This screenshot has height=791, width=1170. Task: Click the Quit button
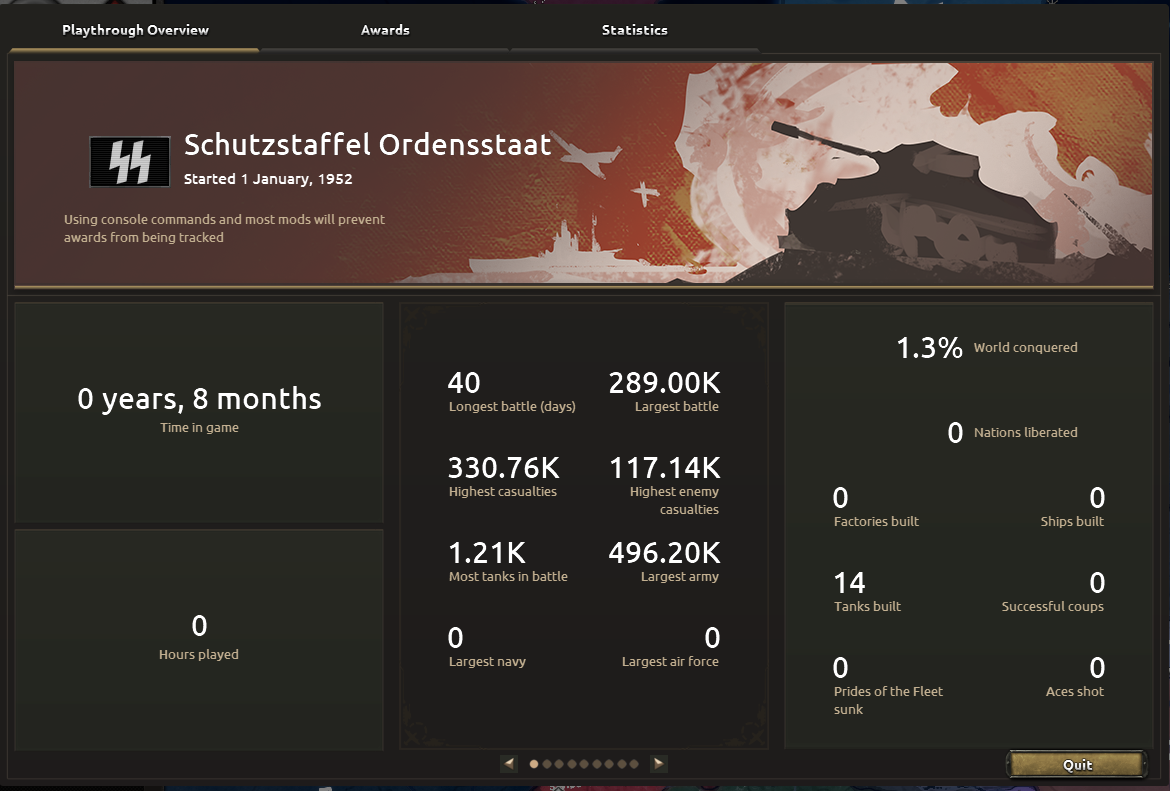point(1077,764)
